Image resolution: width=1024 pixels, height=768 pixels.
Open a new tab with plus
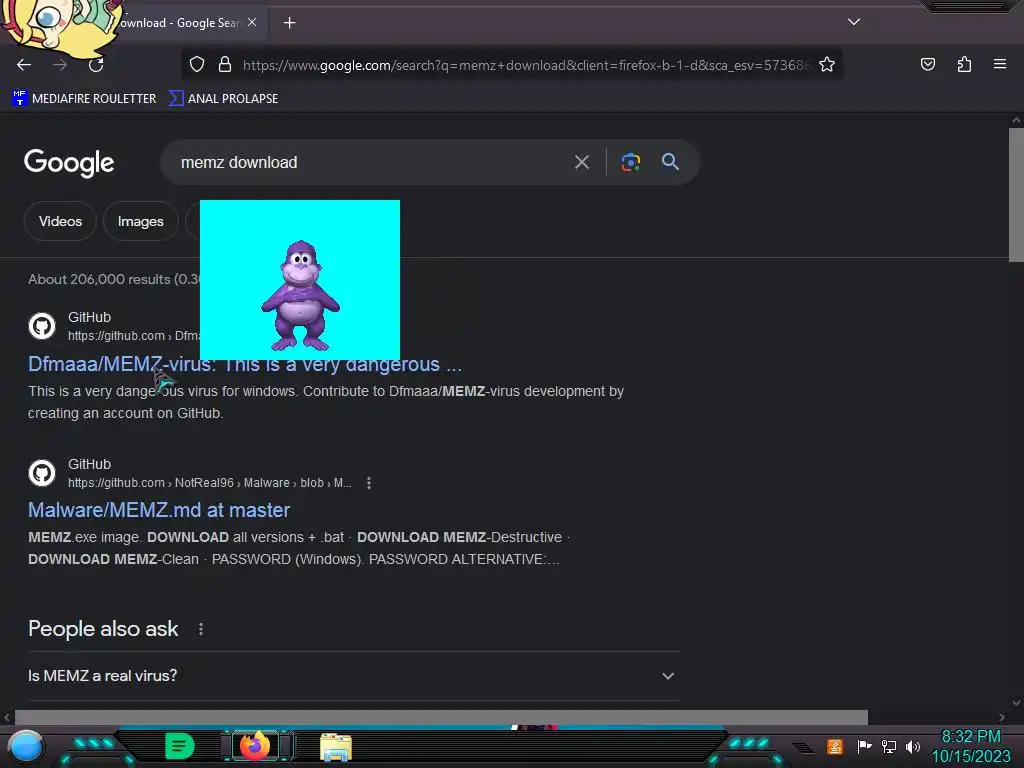289,23
